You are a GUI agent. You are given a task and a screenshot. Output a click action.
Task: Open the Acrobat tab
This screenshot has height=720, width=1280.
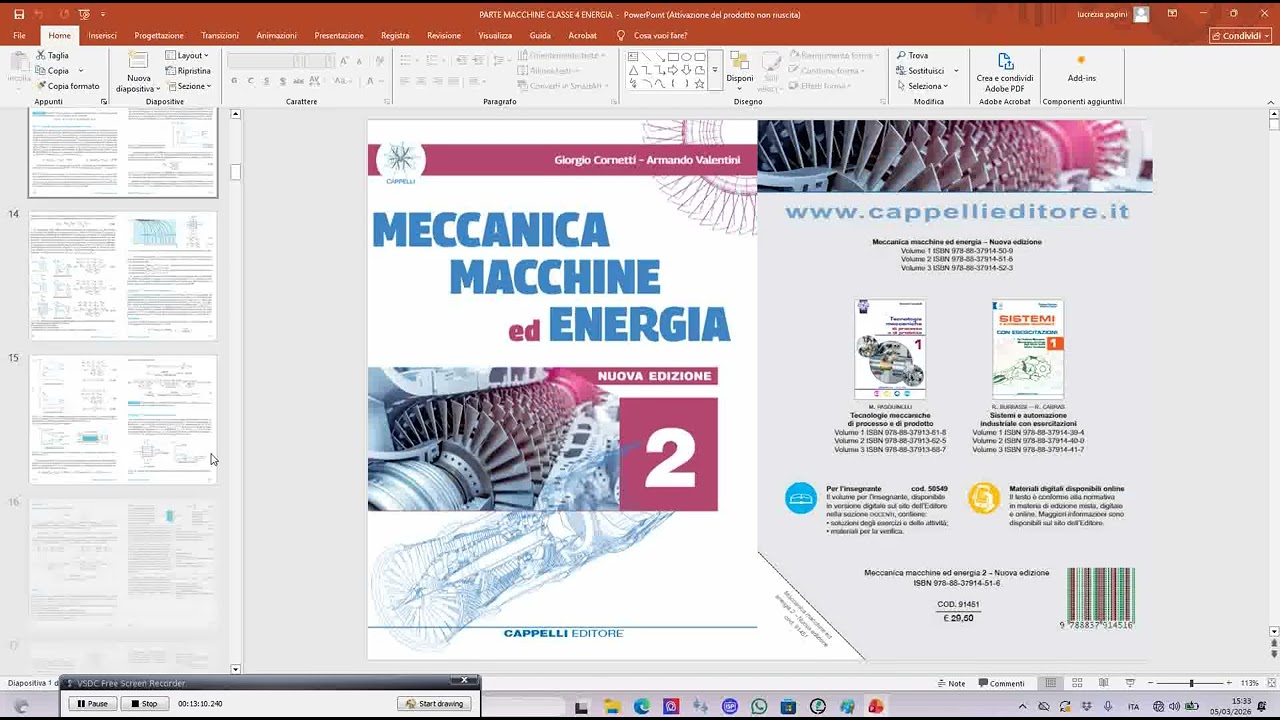pos(582,35)
